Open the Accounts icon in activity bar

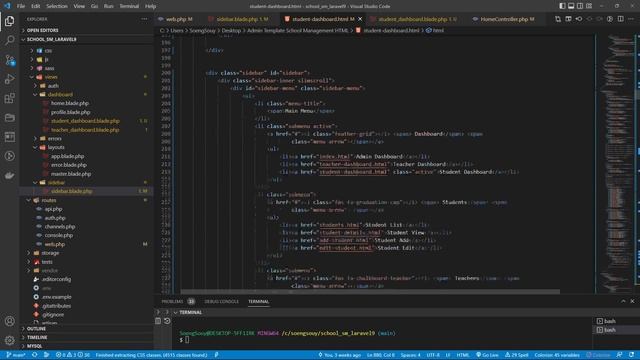coord(9,321)
